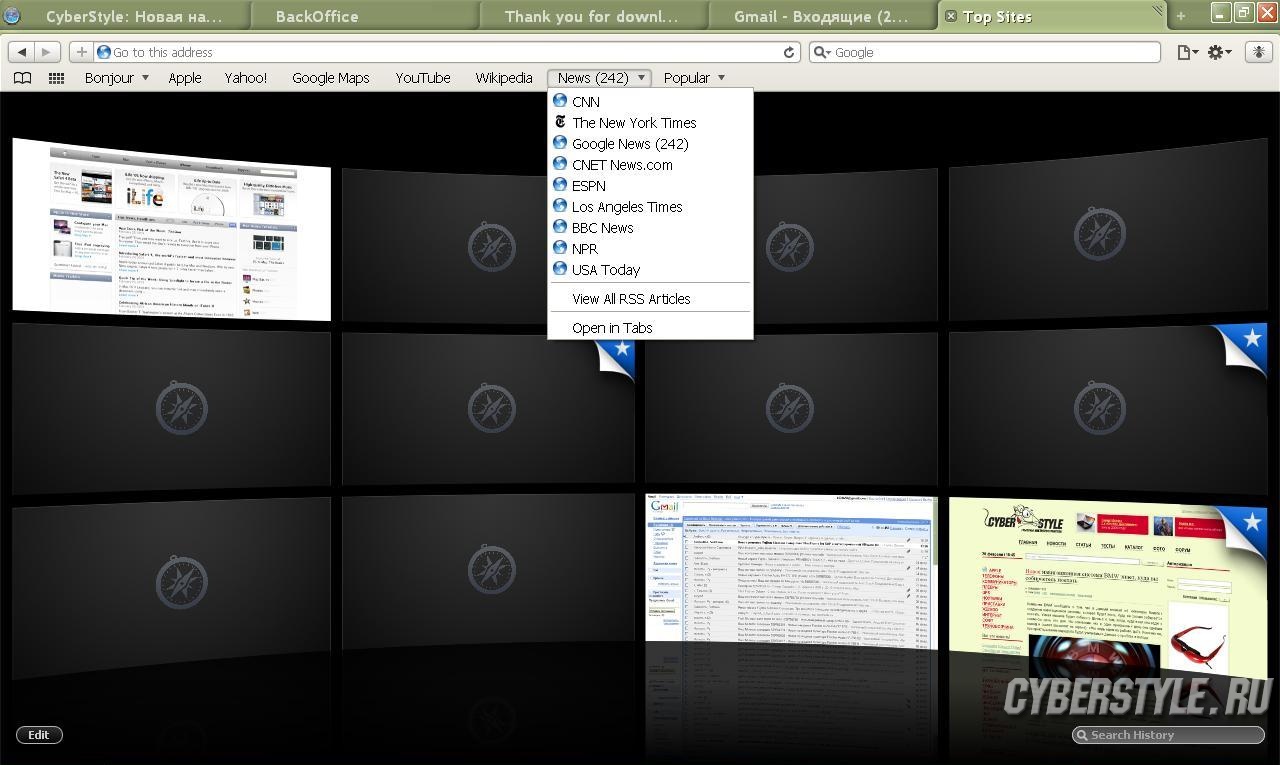1280x765 pixels.
Task: Click the site globe icon in the address bar
Action: [x=104, y=52]
